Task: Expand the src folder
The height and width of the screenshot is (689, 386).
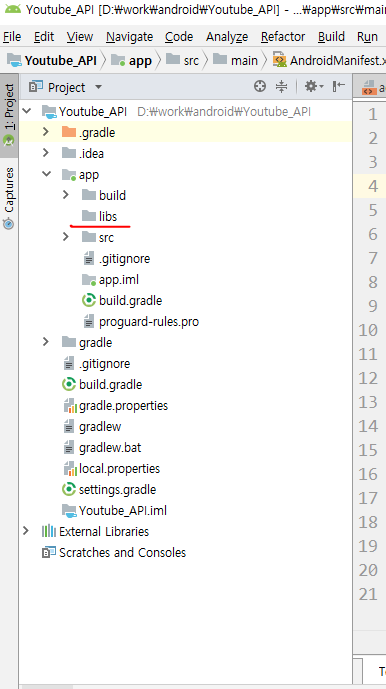Action: pyautogui.click(x=66, y=237)
